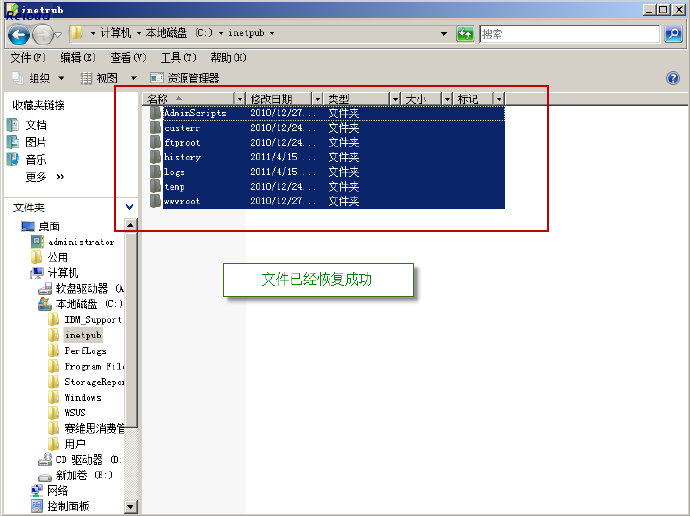The height and width of the screenshot is (516, 690).
Task: Refresh the folder with the green arrows icon
Action: [x=465, y=33]
